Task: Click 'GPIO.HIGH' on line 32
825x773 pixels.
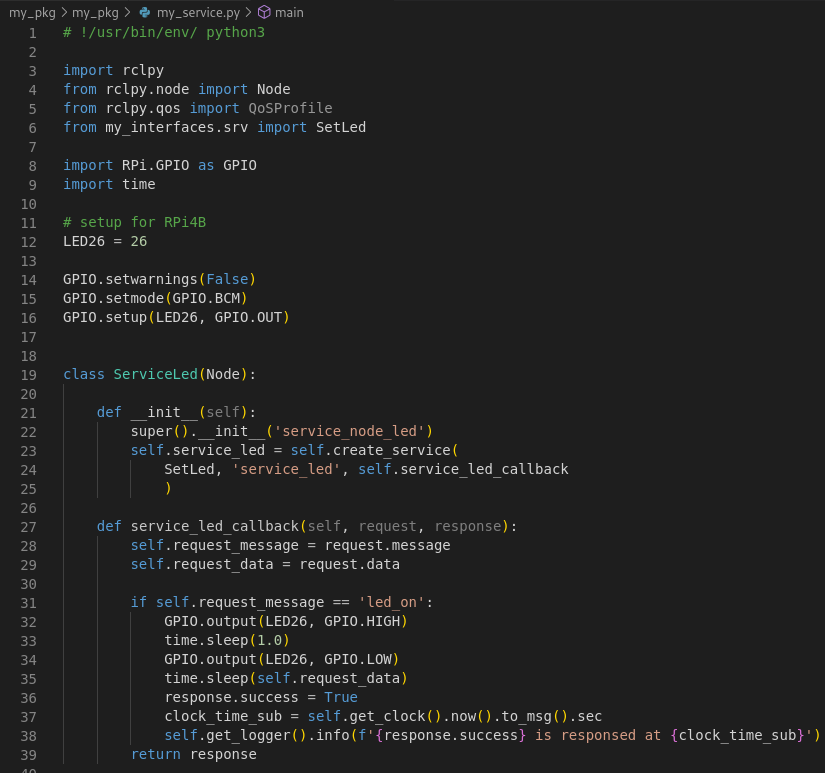Action: pyautogui.click(x=363, y=621)
